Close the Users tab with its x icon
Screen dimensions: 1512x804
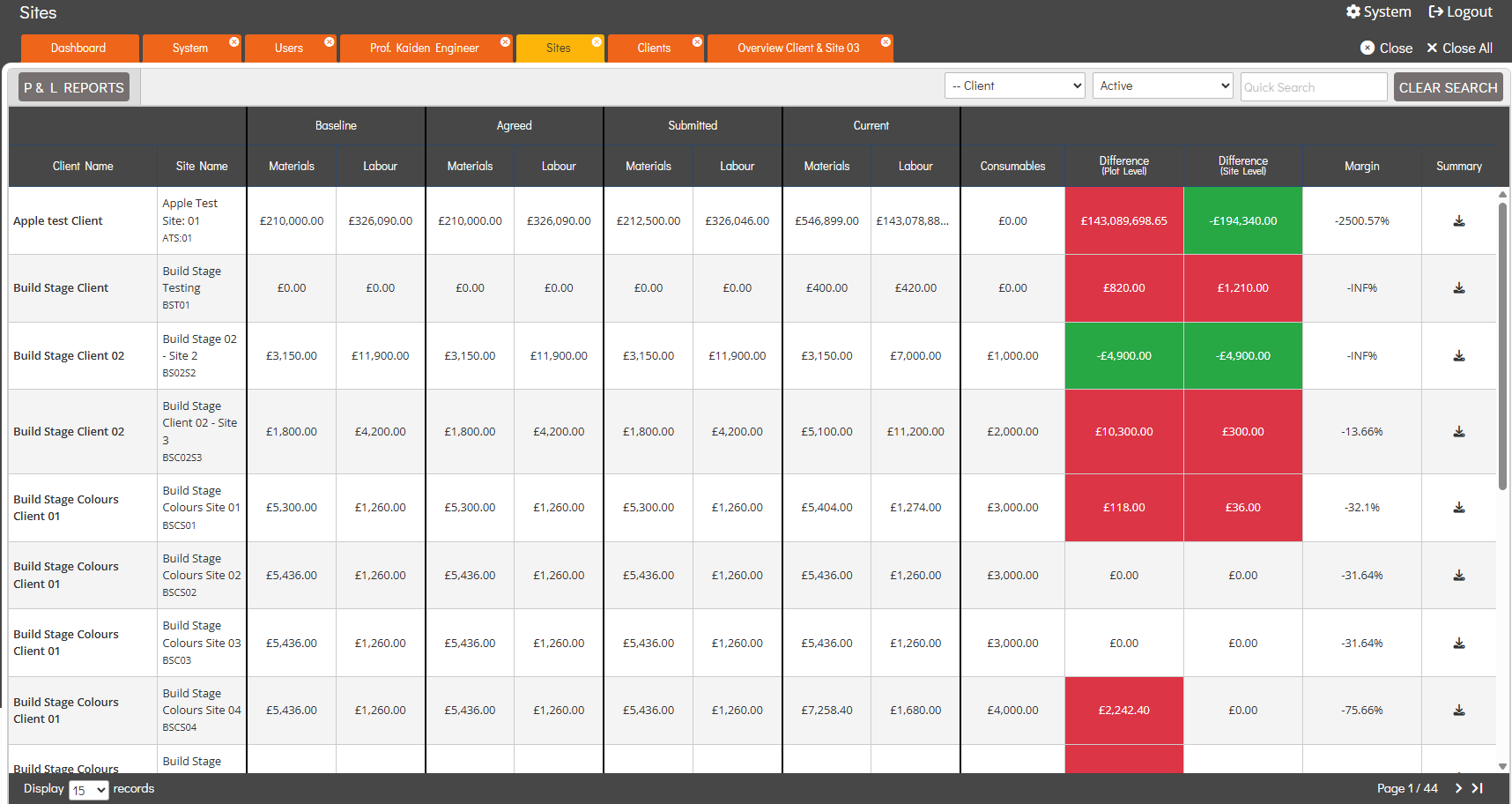pyautogui.click(x=329, y=42)
